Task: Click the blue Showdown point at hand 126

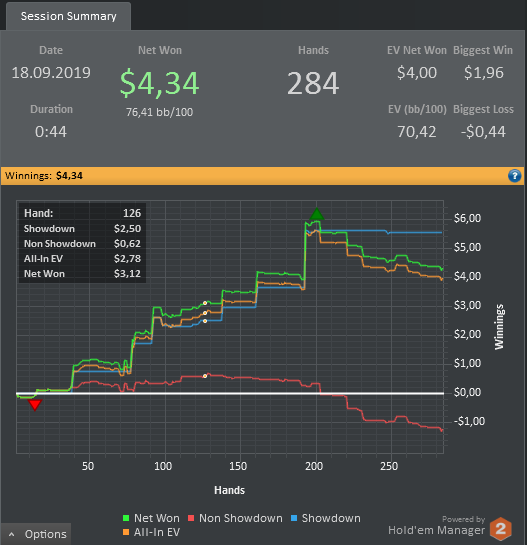Action: click(x=205, y=321)
